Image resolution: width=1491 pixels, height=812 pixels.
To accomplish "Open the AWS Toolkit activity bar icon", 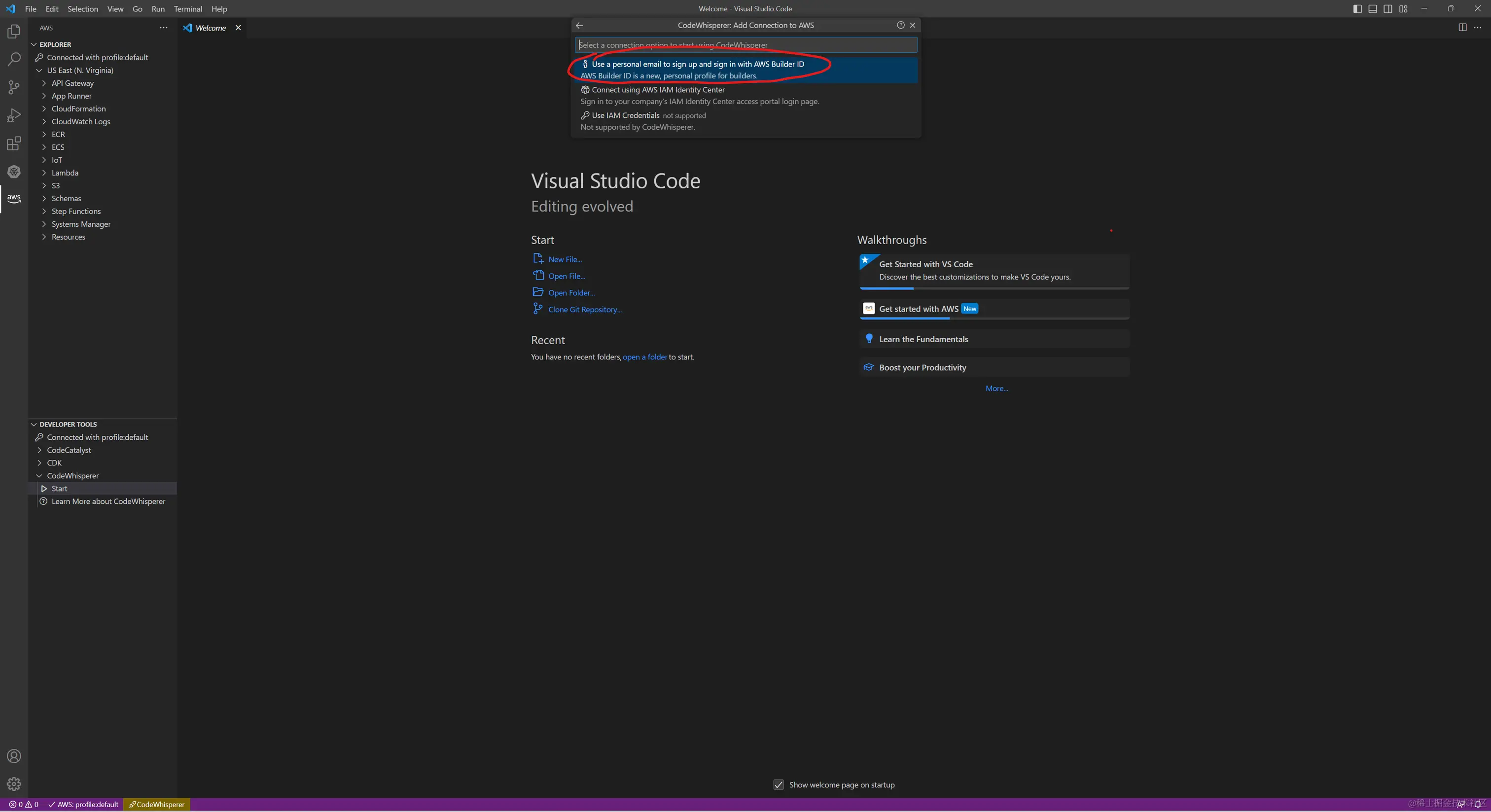I will tap(14, 199).
